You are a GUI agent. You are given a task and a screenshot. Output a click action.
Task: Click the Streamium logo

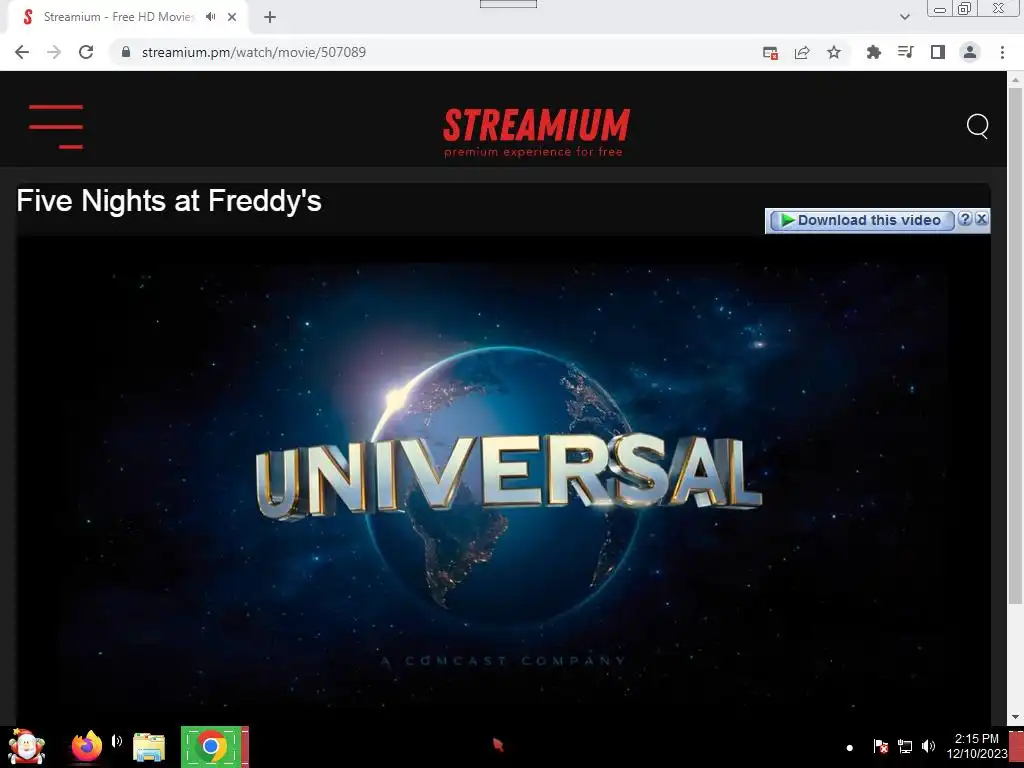pyautogui.click(x=536, y=133)
